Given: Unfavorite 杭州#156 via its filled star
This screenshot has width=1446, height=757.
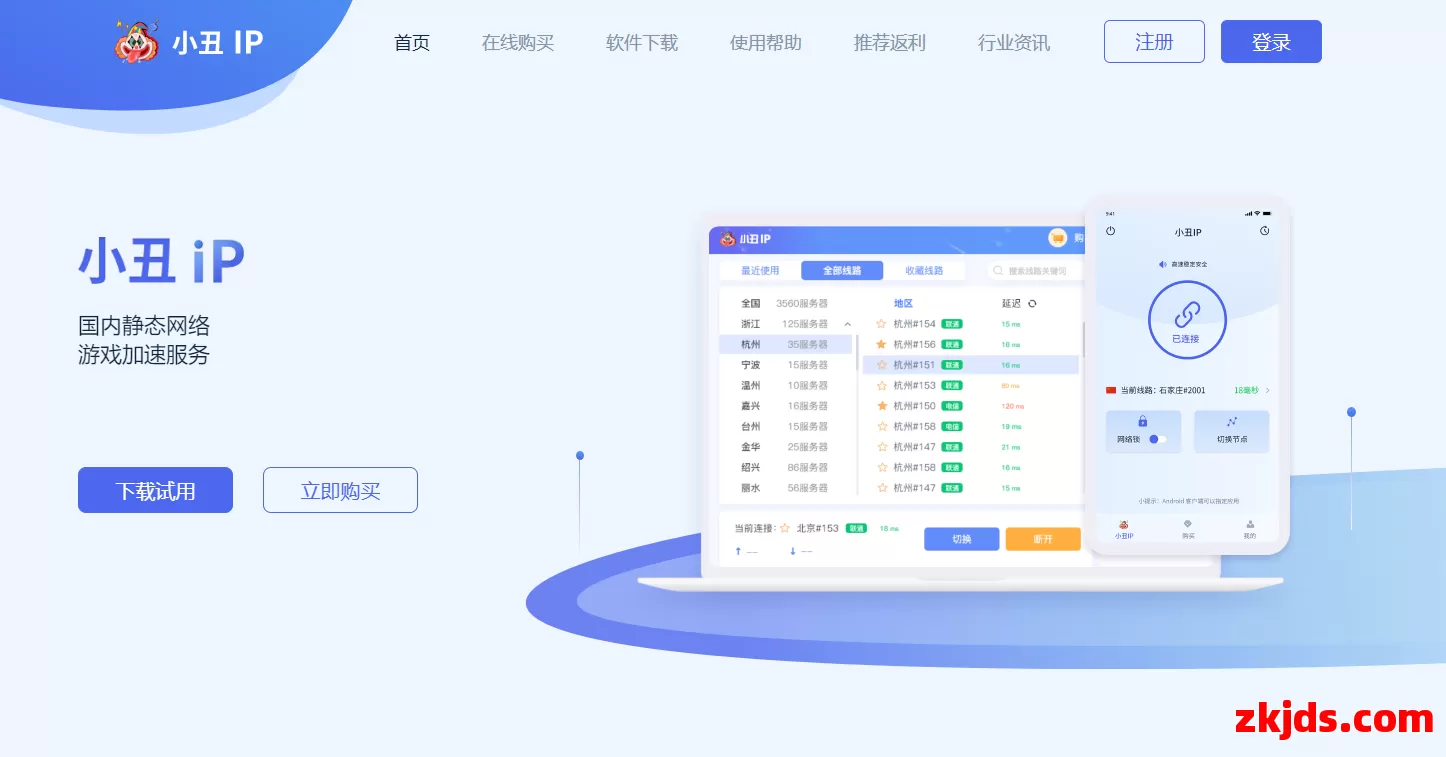Looking at the screenshot, I should coord(881,344).
